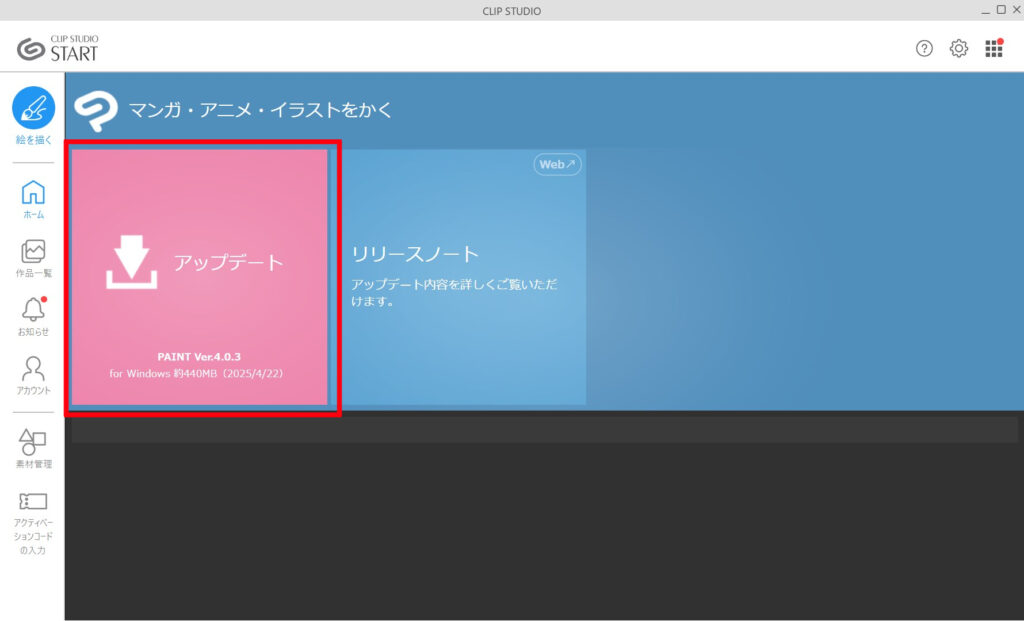Click 'for Windows 約440MB (2025/4/22)' text
This screenshot has width=1024, height=621.
coord(196,374)
